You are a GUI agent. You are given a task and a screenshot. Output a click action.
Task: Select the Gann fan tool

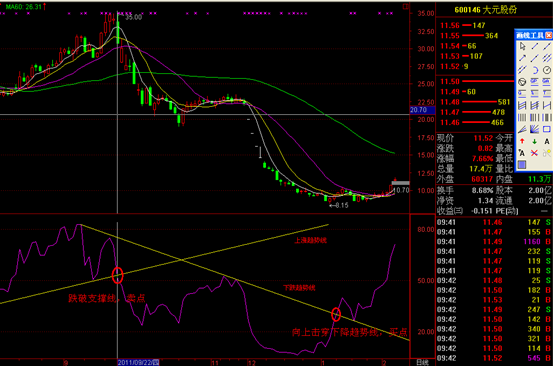point(535,129)
